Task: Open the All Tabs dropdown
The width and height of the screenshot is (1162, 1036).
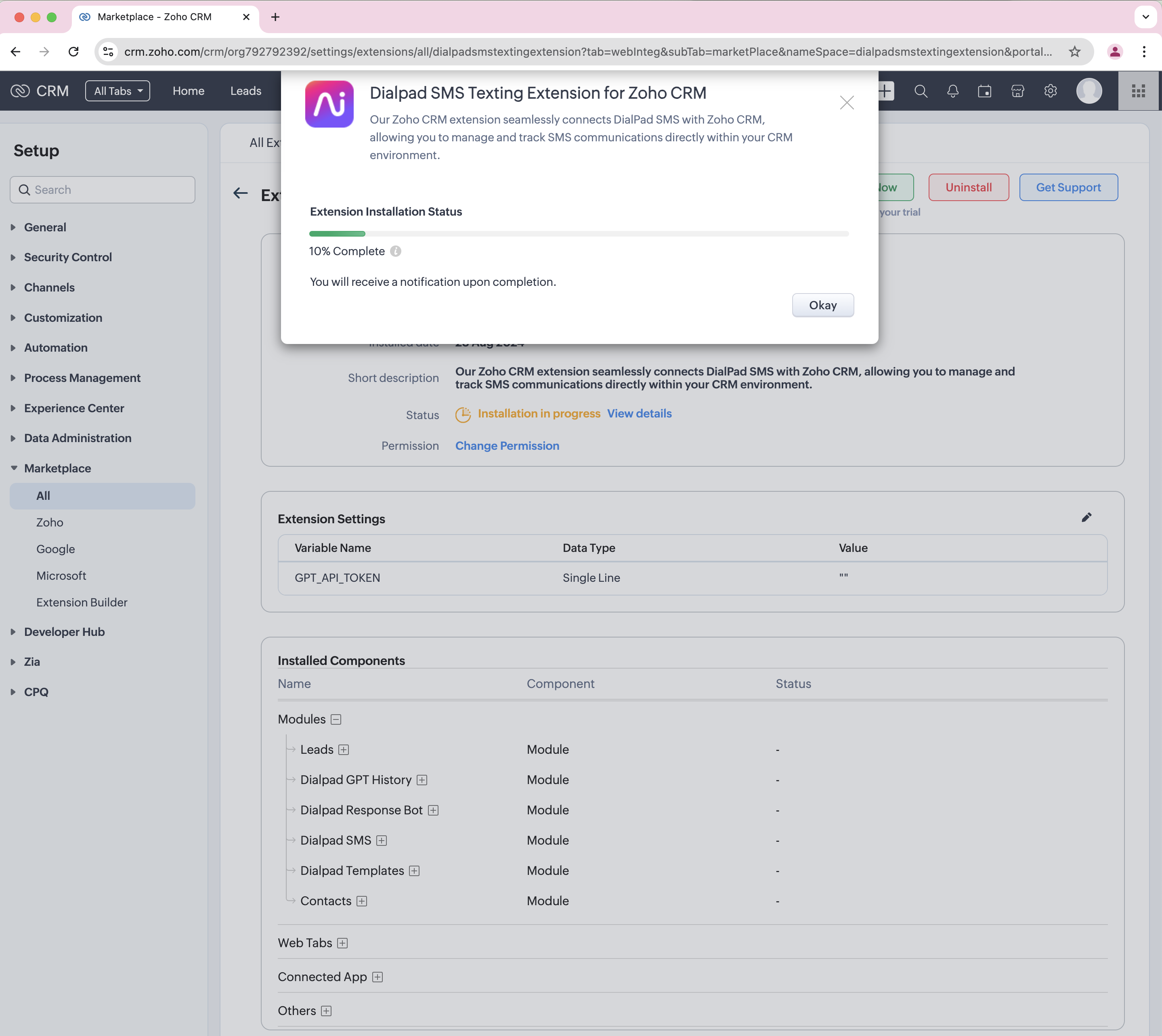Action: click(x=118, y=91)
